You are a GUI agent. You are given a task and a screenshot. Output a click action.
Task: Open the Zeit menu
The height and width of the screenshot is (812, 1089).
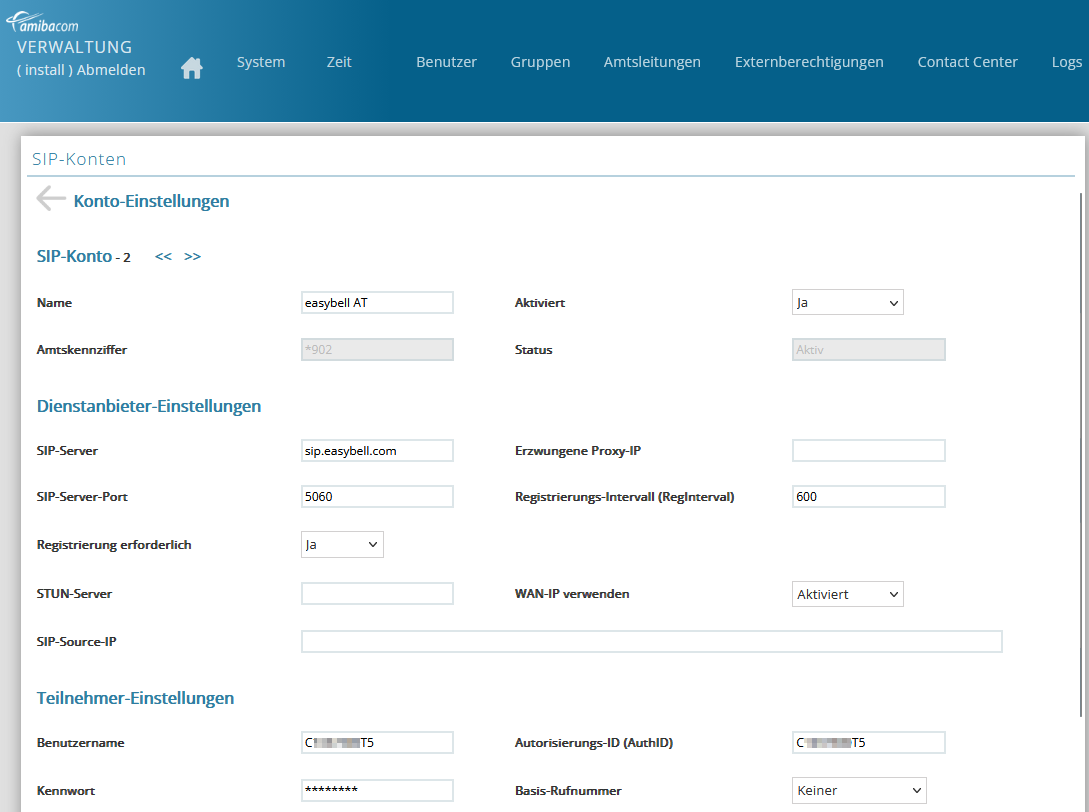click(x=339, y=62)
